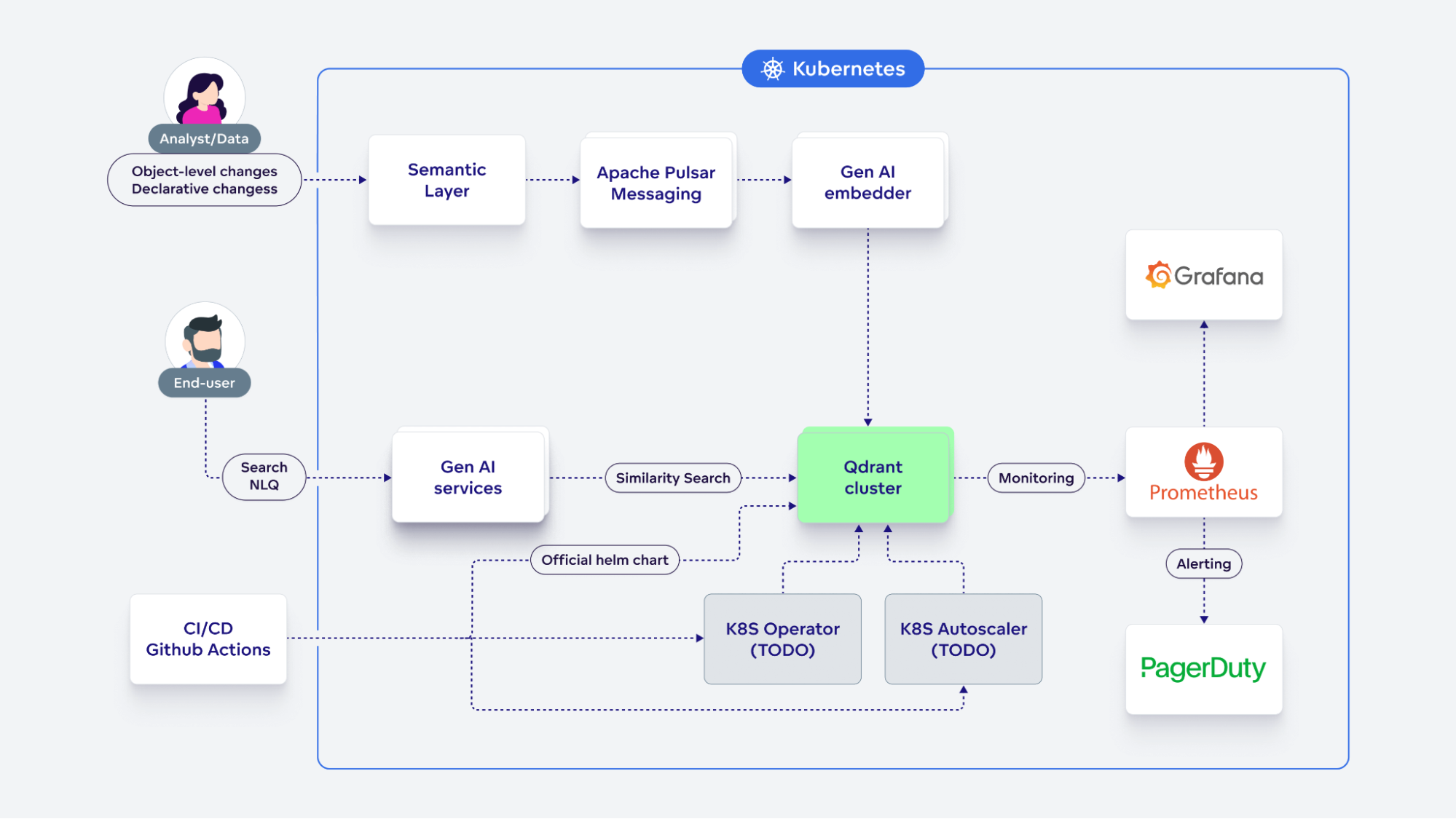Click the K8S Autoscaler (TODO) box
Screen dimensions: 1456x819
pyautogui.click(x=963, y=638)
